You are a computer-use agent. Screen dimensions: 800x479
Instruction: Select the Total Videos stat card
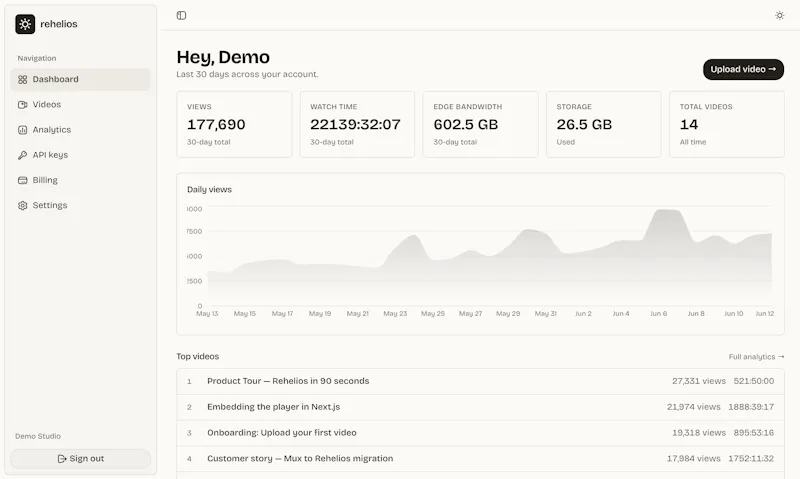pos(727,124)
